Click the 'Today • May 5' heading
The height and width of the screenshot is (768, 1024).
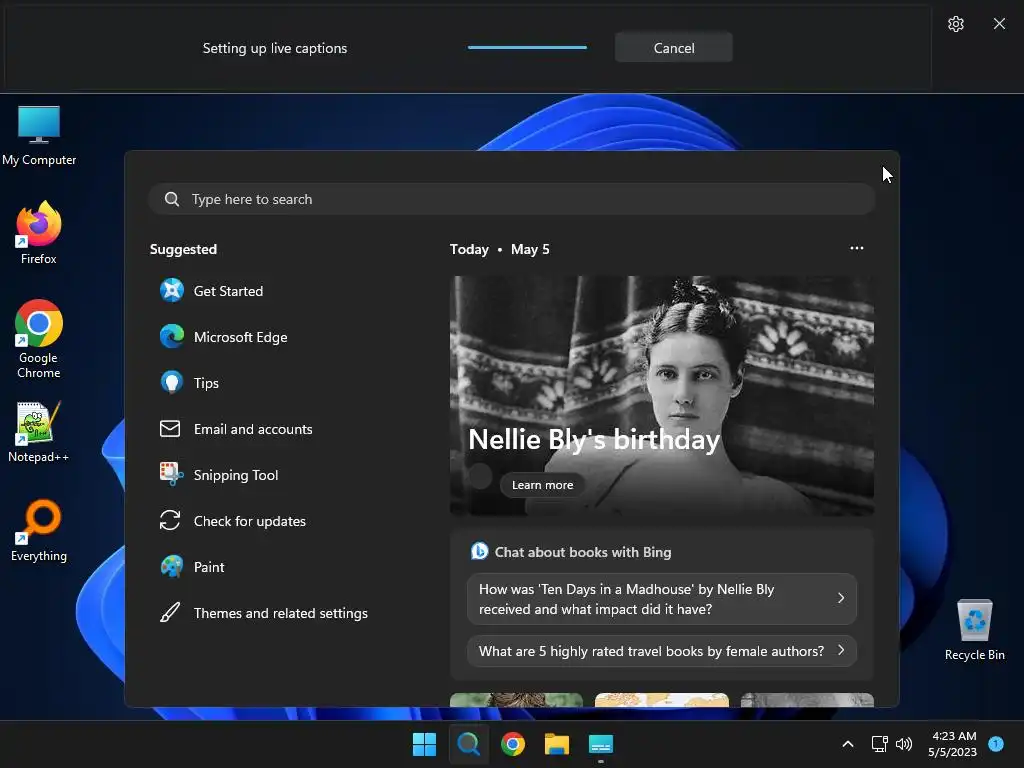tap(500, 249)
